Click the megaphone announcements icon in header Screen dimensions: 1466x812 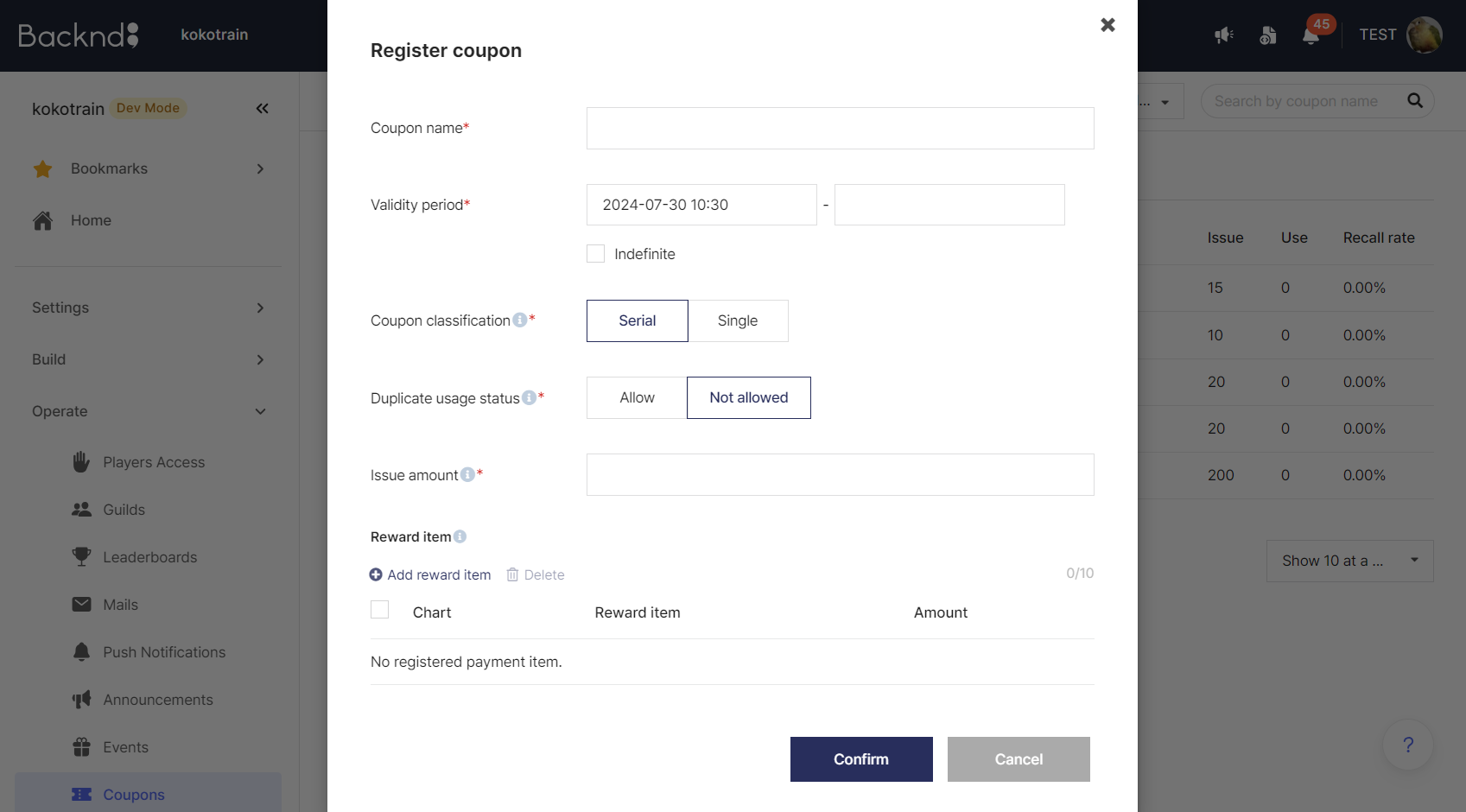pos(1223,35)
